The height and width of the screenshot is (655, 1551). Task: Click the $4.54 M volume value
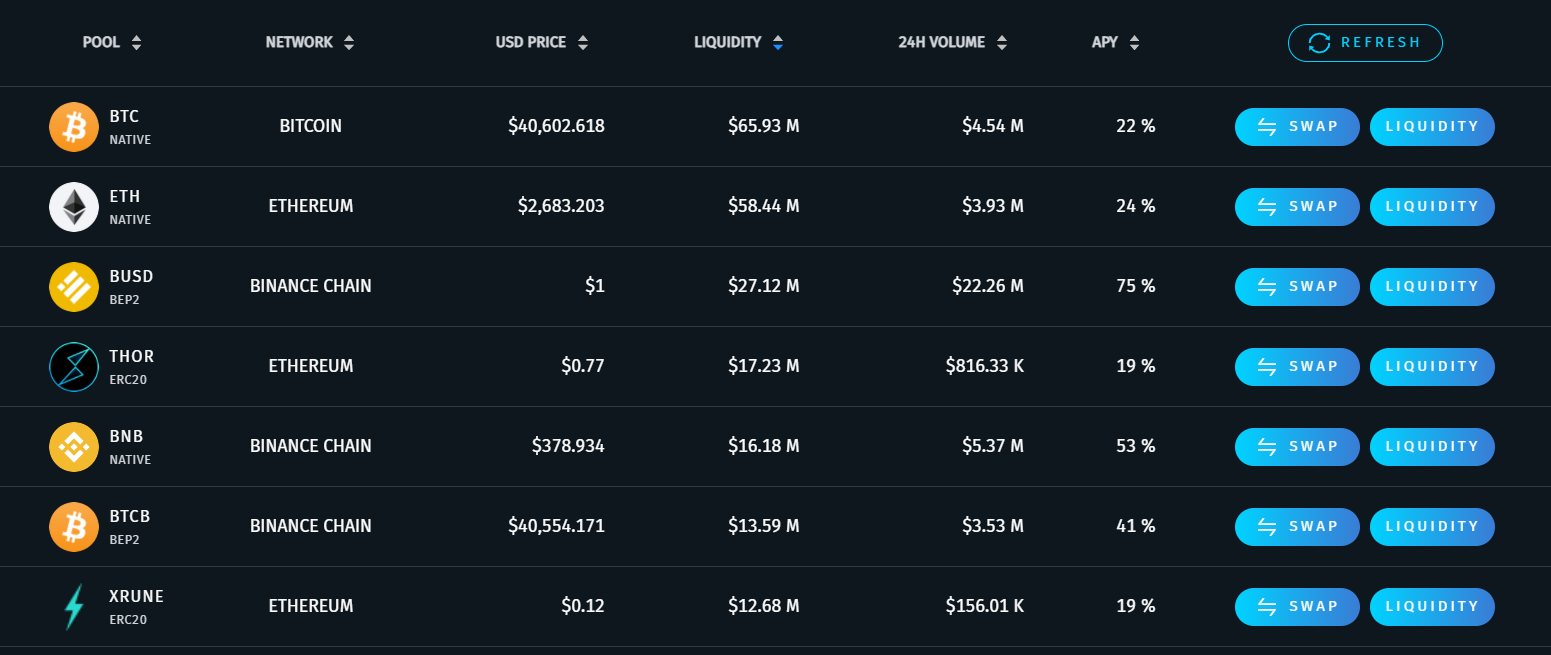993,127
